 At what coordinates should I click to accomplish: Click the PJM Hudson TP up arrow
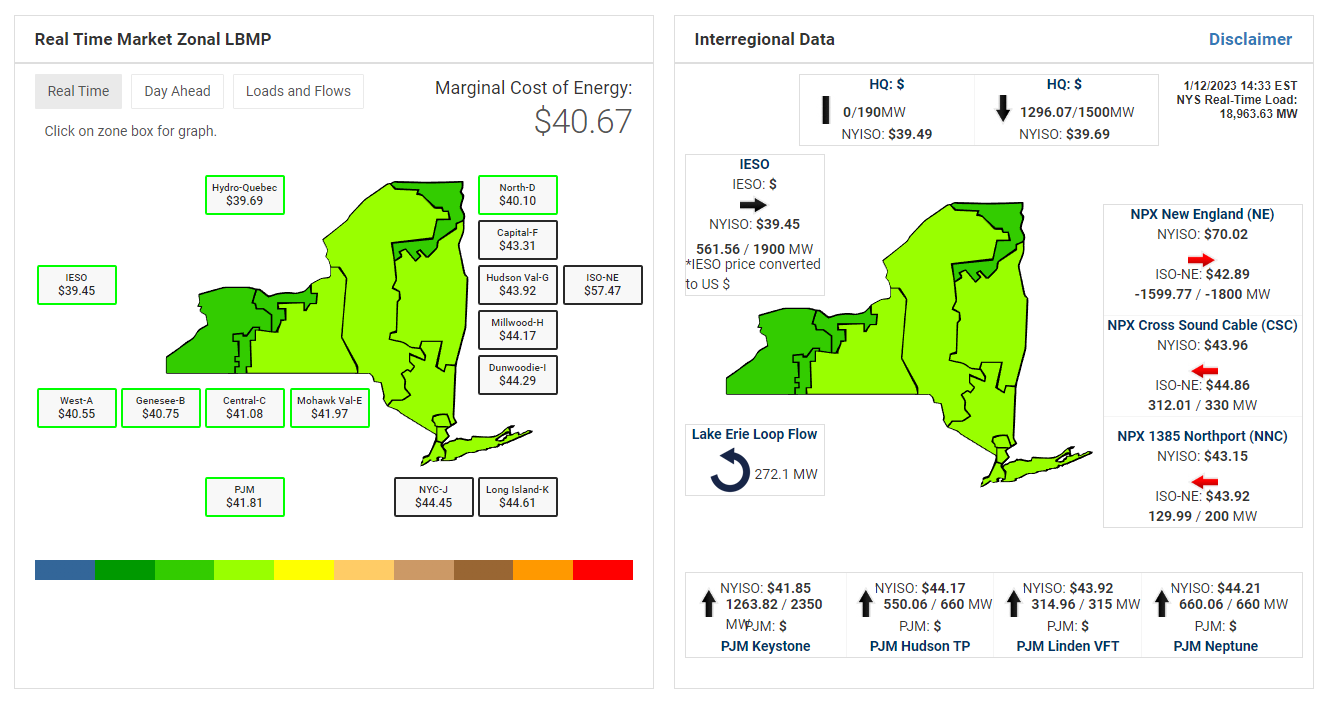coord(866,603)
